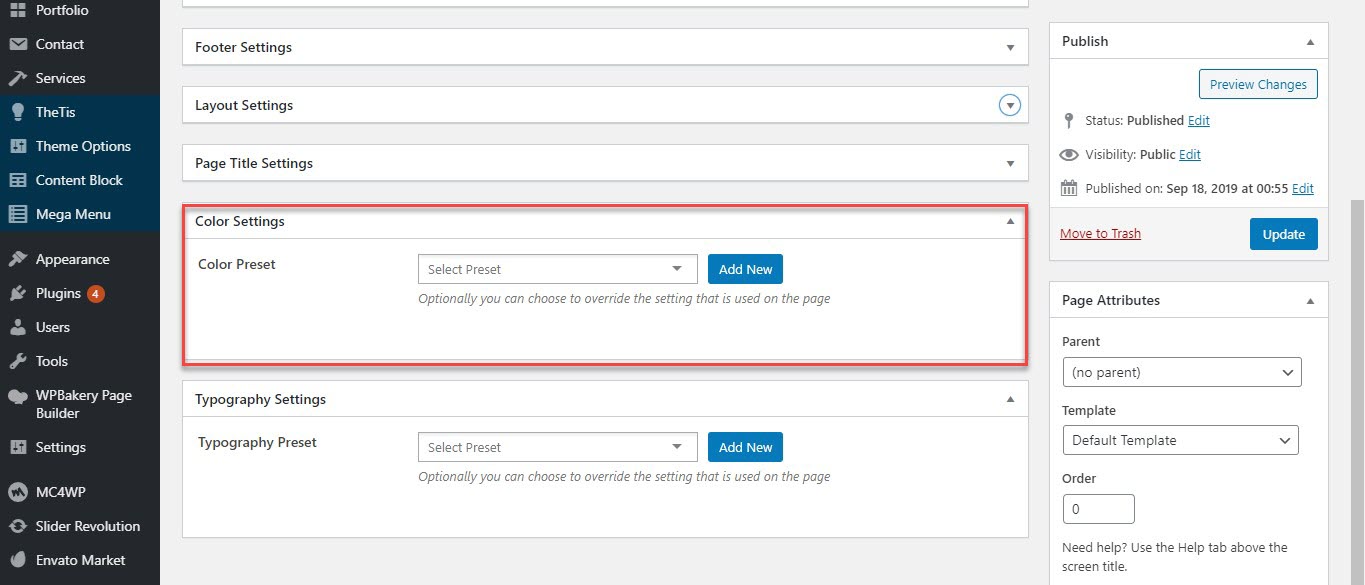
Task: Click the Users person icon
Action: pos(17,327)
